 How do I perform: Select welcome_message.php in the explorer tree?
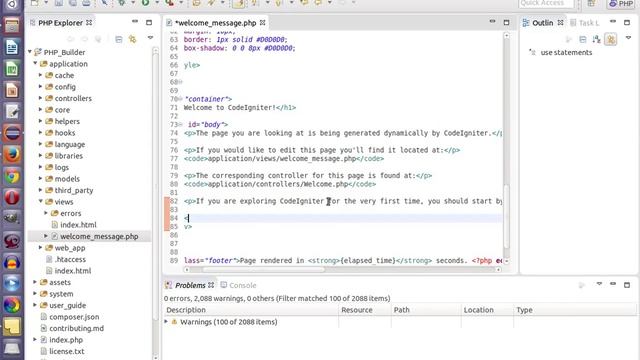click(99, 236)
